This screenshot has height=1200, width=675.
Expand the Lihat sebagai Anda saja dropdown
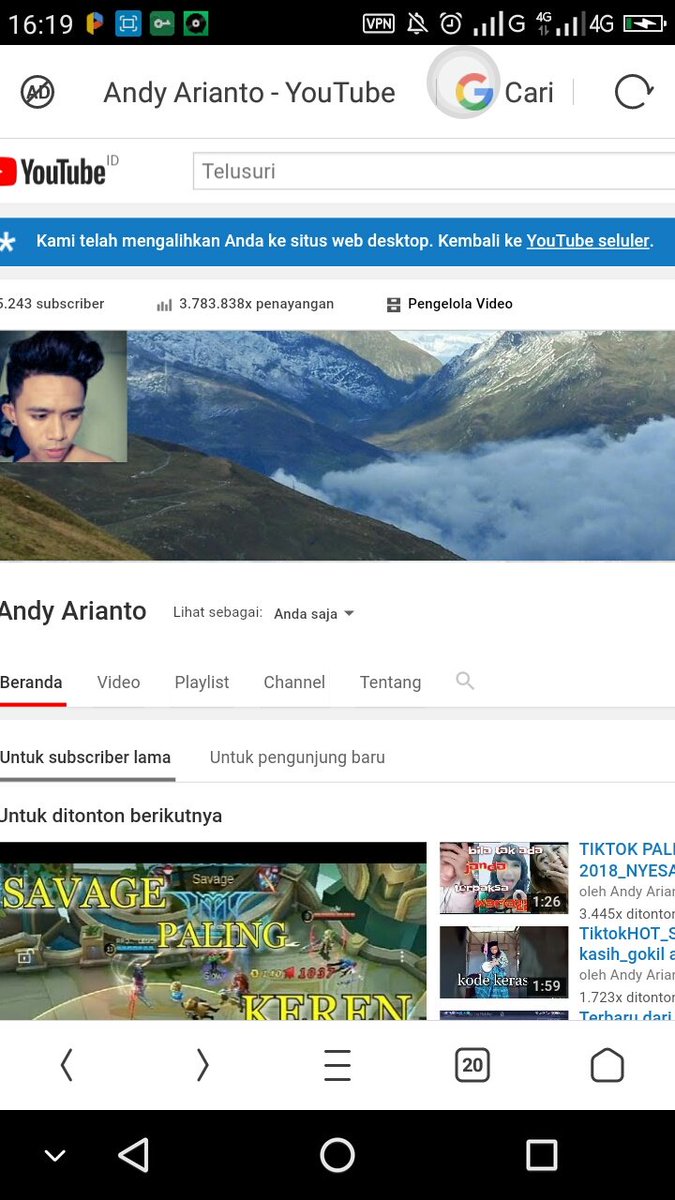coord(314,613)
